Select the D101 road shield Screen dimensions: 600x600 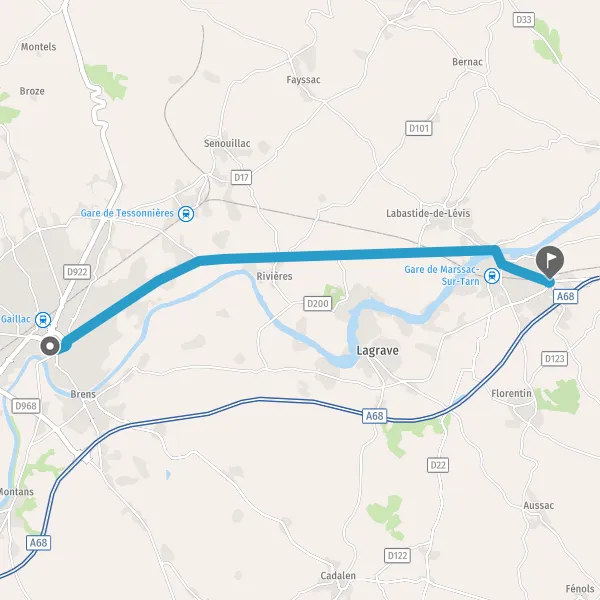tap(419, 128)
